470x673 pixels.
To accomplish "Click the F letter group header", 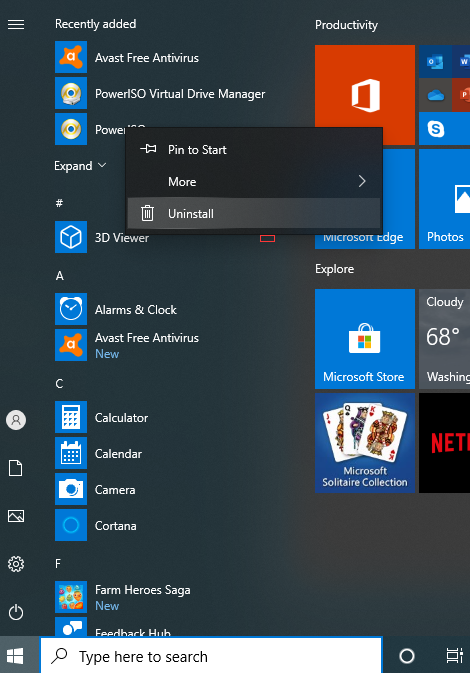I will click(x=58, y=564).
